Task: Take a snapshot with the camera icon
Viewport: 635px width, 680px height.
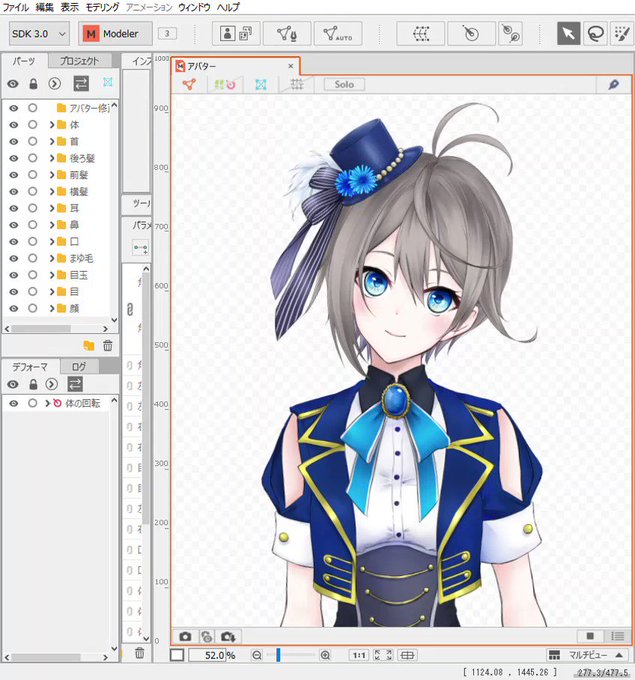Action: [x=185, y=636]
